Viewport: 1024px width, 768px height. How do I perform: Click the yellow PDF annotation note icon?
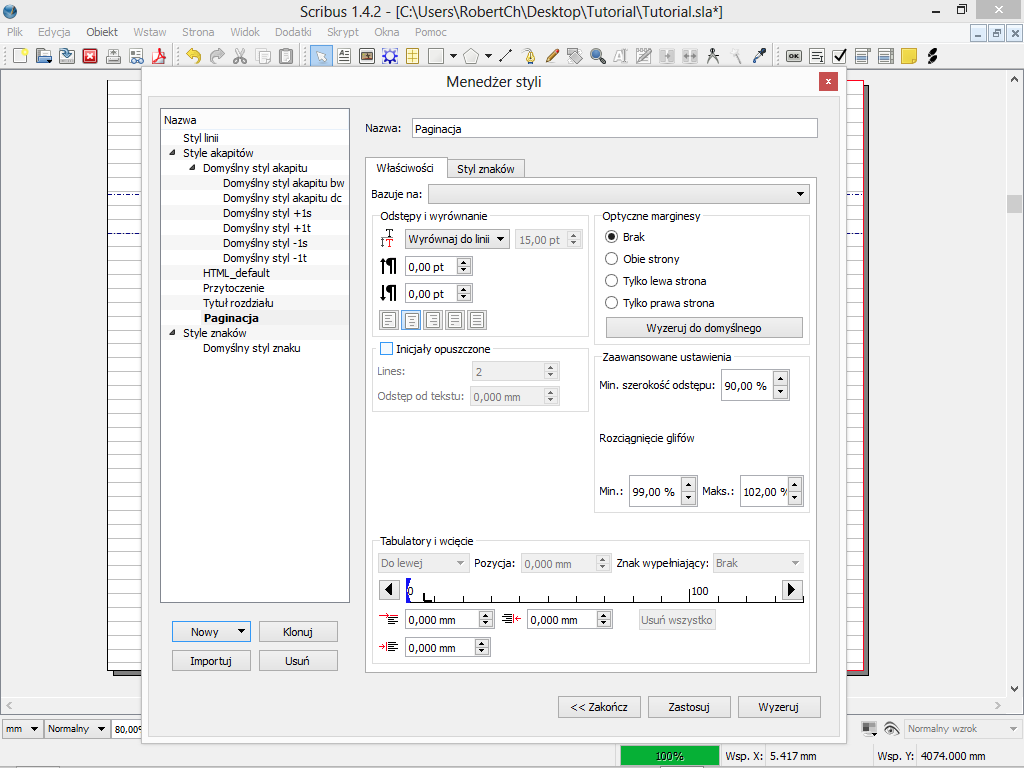click(908, 56)
